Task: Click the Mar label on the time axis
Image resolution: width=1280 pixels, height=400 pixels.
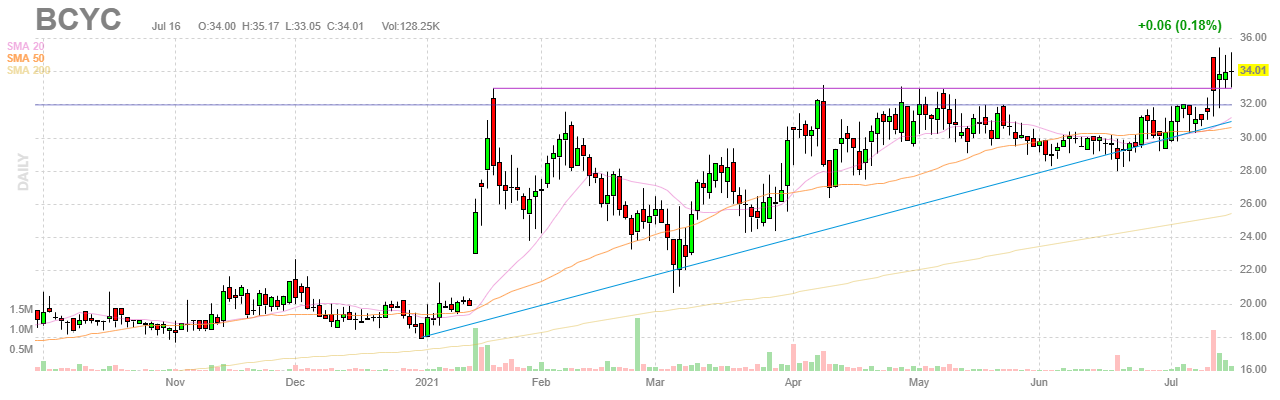Action: pyautogui.click(x=655, y=383)
